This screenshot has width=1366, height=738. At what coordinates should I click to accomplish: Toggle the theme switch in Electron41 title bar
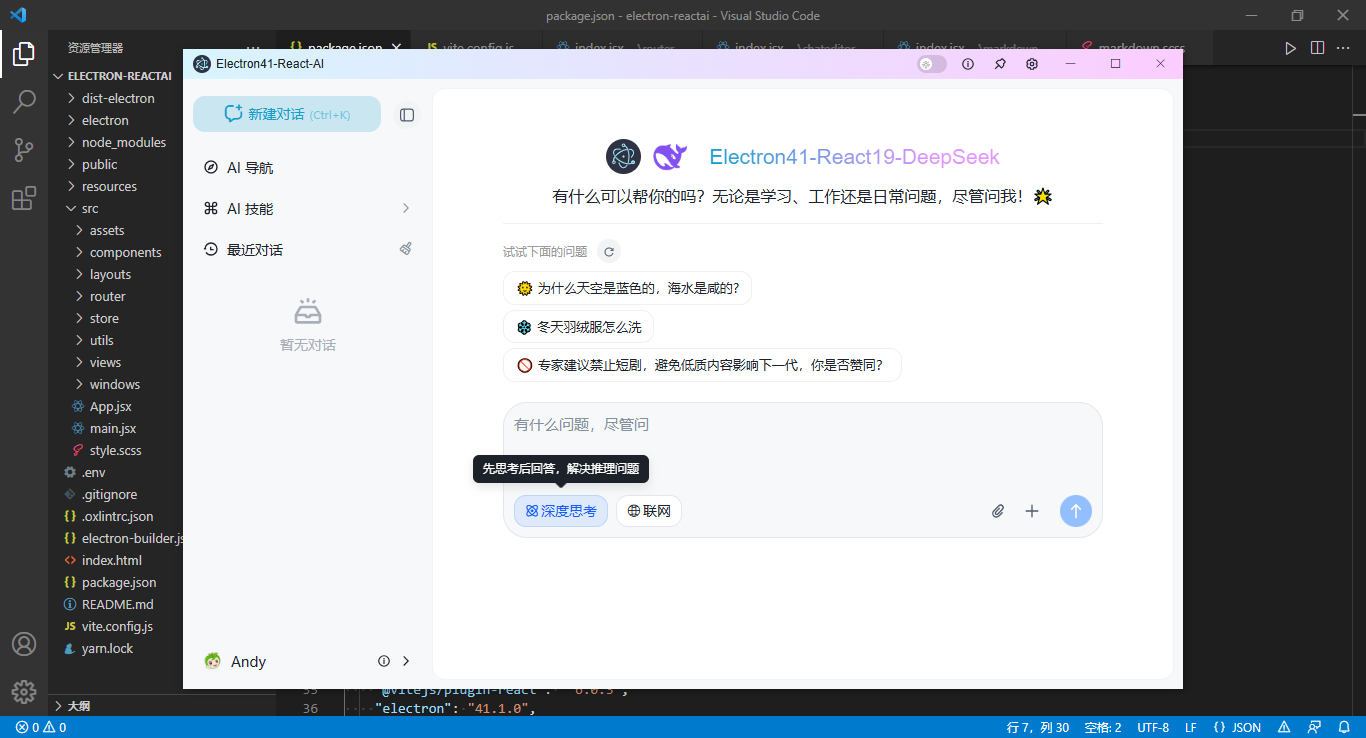[x=932, y=64]
